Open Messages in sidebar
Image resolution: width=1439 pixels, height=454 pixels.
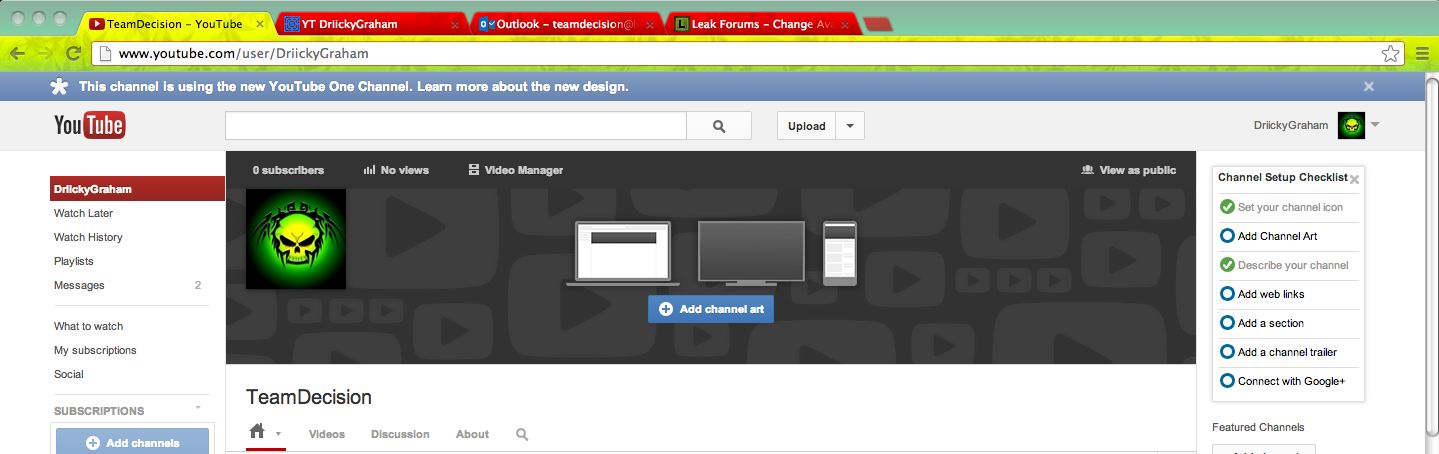click(x=79, y=285)
